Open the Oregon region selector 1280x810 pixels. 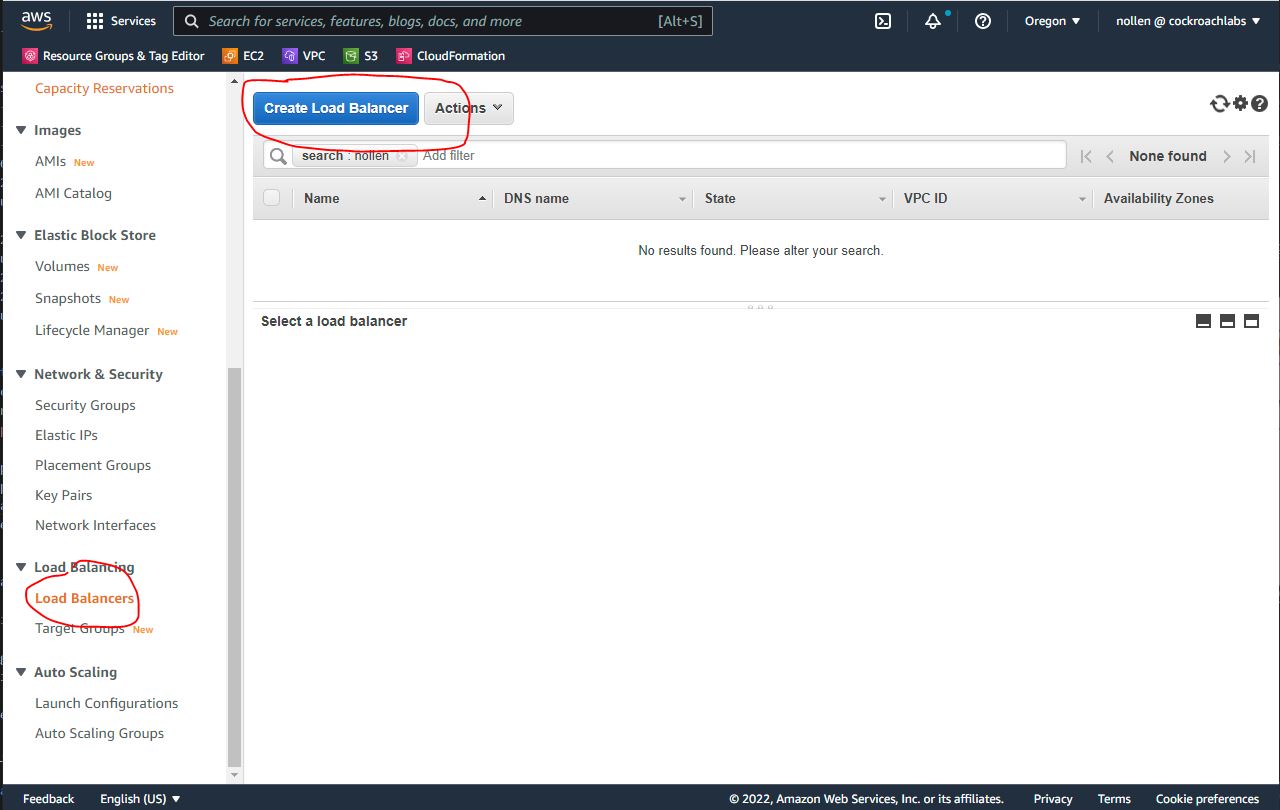[x=1052, y=21]
